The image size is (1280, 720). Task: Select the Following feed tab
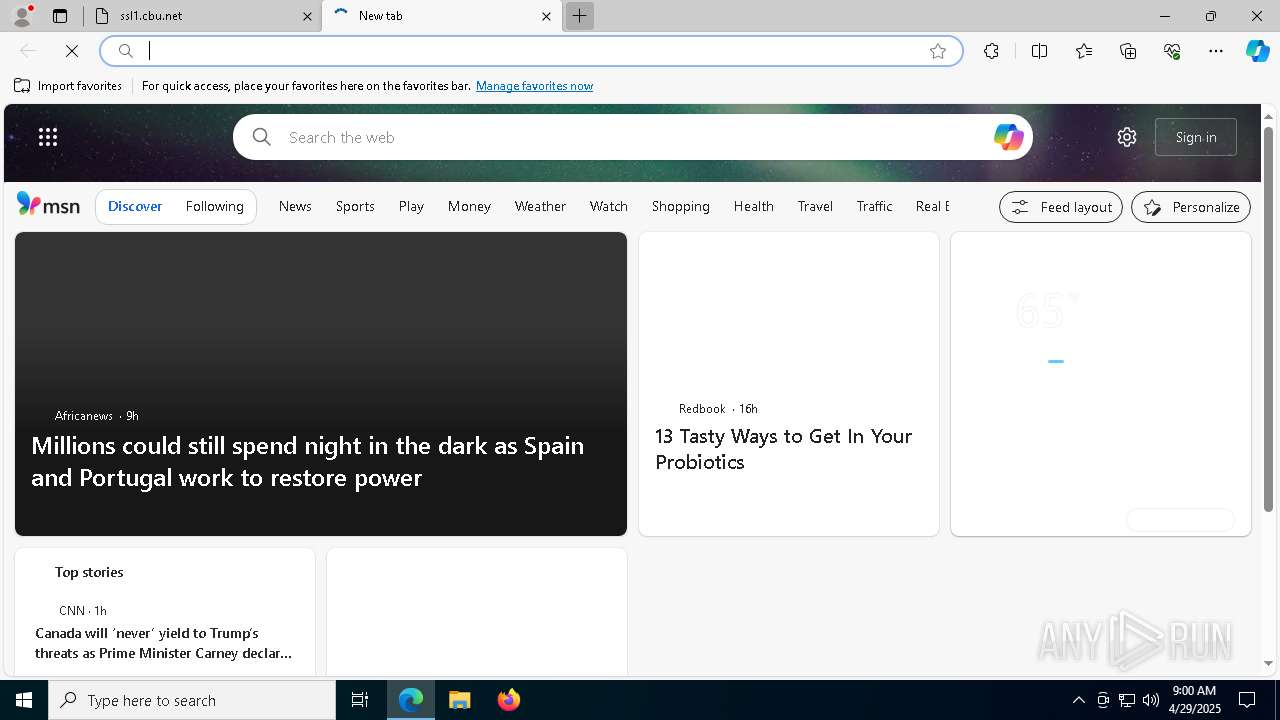[215, 206]
